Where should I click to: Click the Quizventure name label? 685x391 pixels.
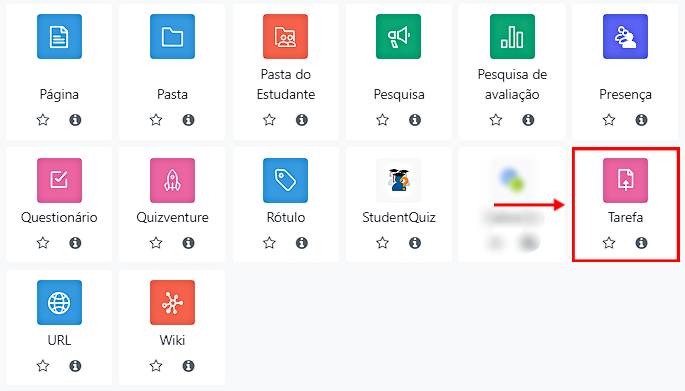click(173, 217)
